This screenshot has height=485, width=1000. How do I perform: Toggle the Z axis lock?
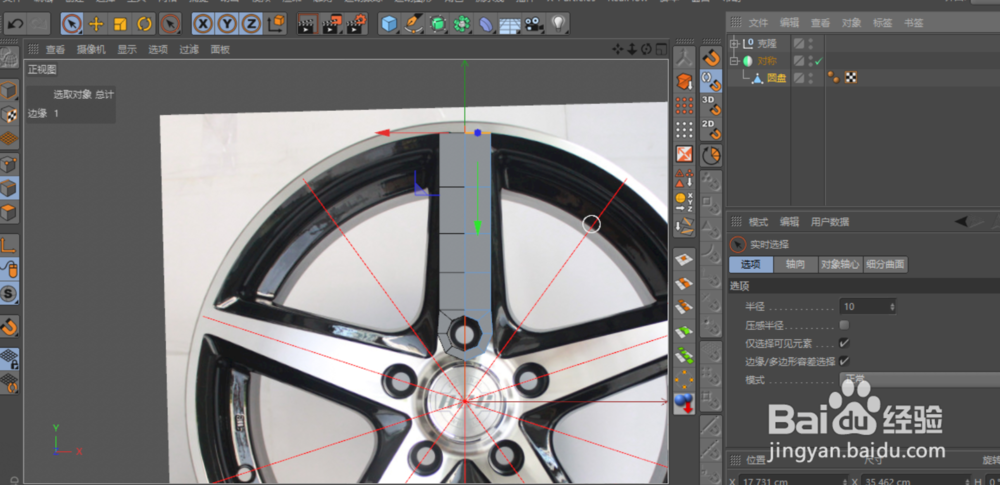(251, 24)
